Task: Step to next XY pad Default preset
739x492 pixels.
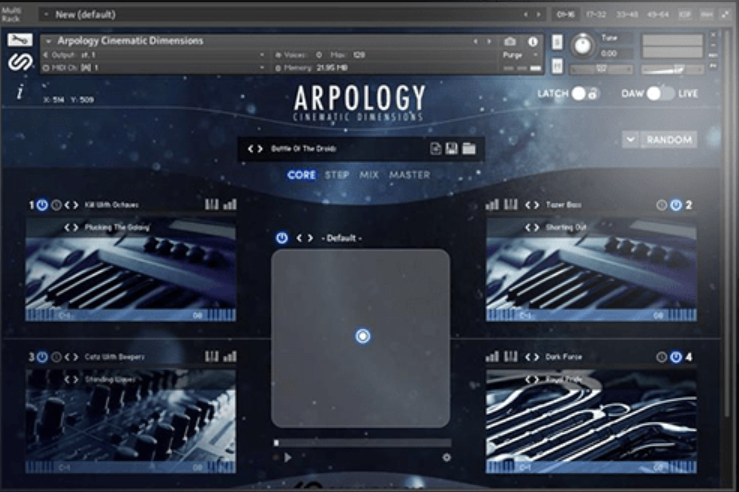Action: pos(310,238)
